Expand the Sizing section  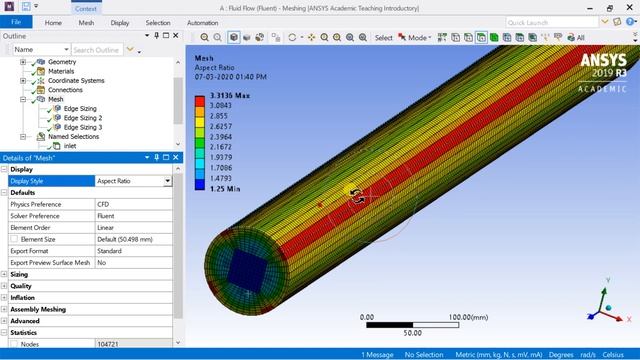pyautogui.click(x=4, y=274)
